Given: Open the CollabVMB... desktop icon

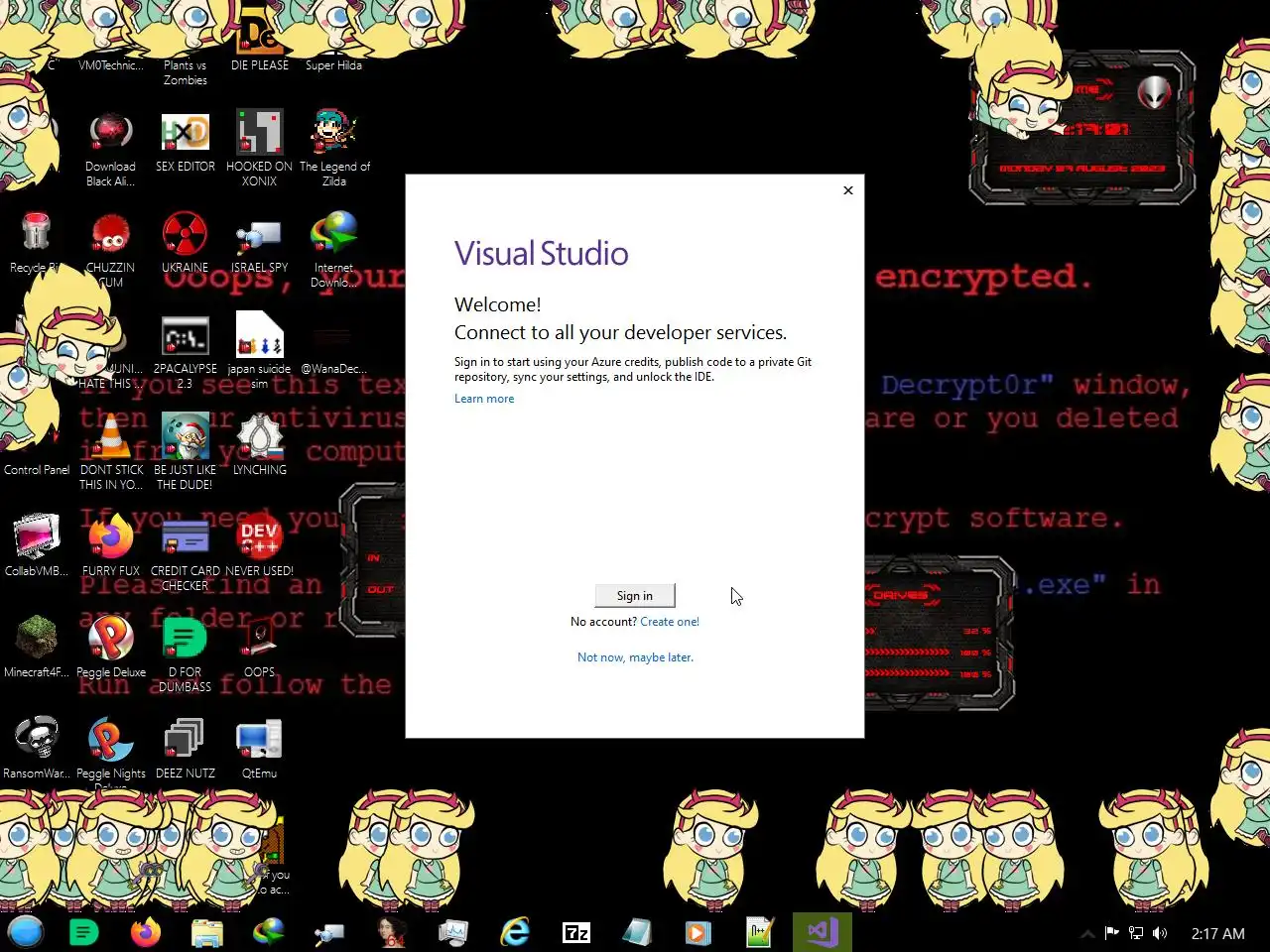Looking at the screenshot, I should click(x=37, y=545).
